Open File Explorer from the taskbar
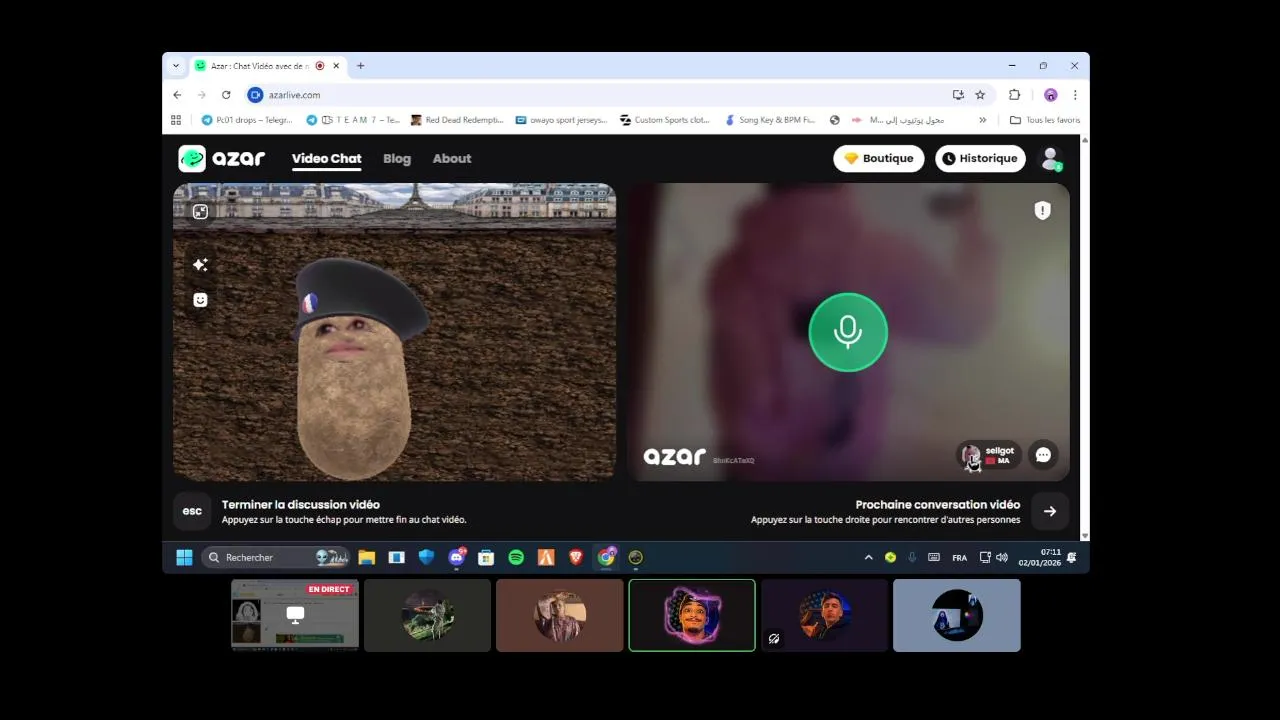This screenshot has width=1280, height=720. point(367,558)
